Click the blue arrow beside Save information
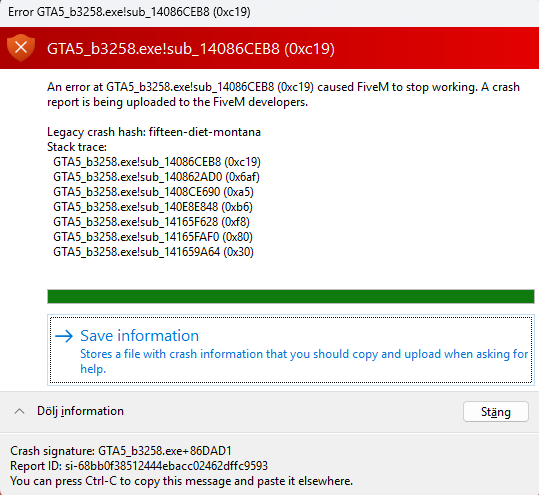539x495 pixels. click(64, 336)
